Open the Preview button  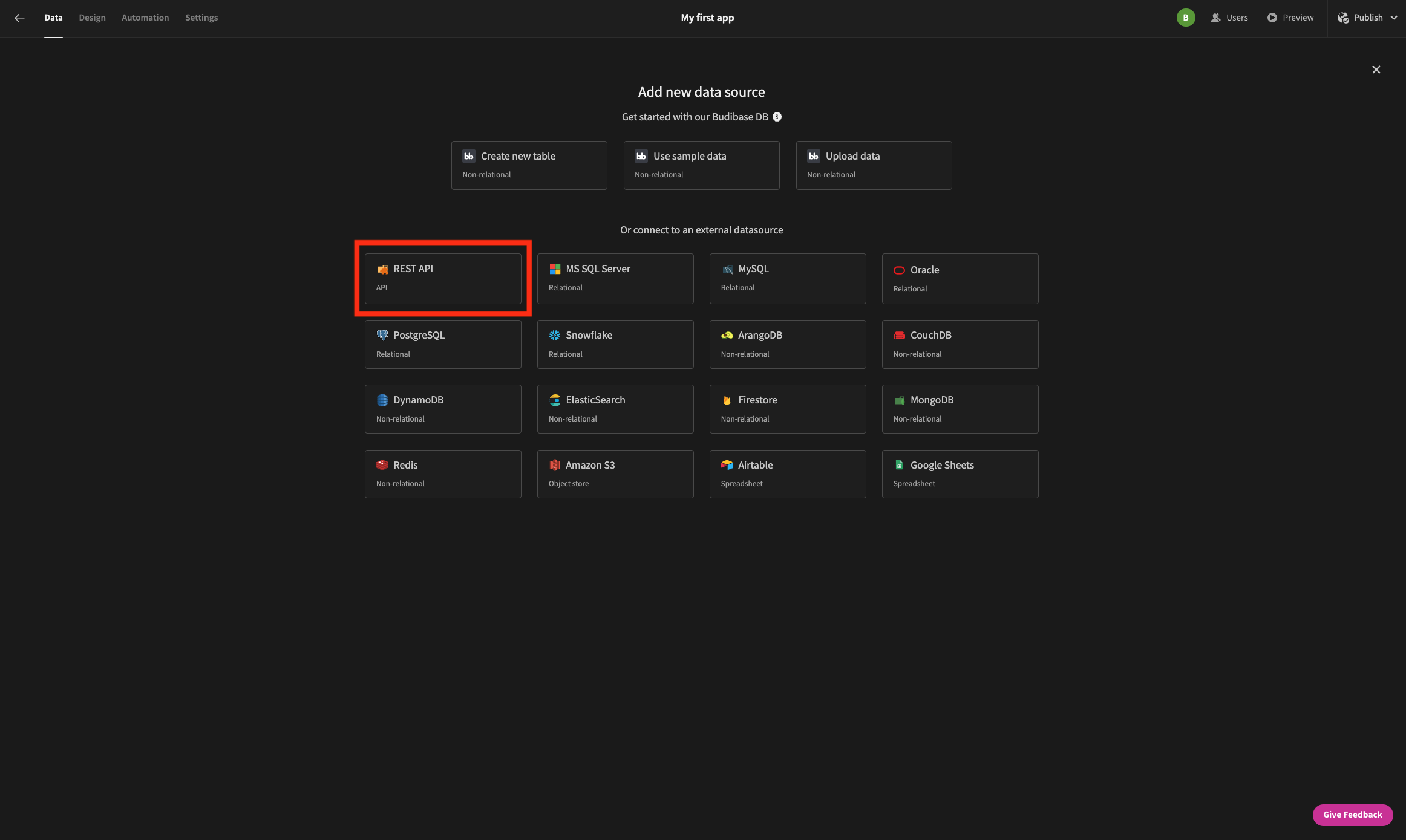(1290, 18)
